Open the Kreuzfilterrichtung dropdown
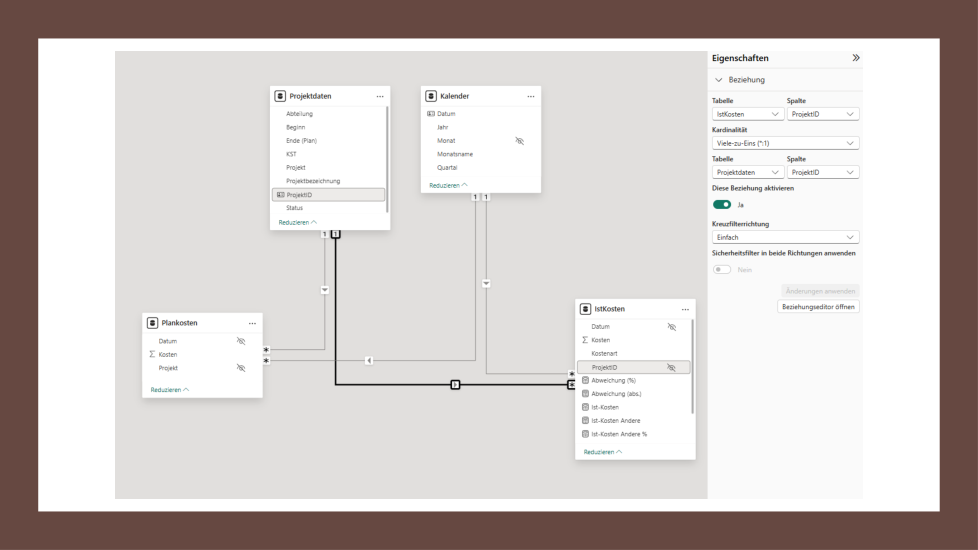 [x=785, y=237]
